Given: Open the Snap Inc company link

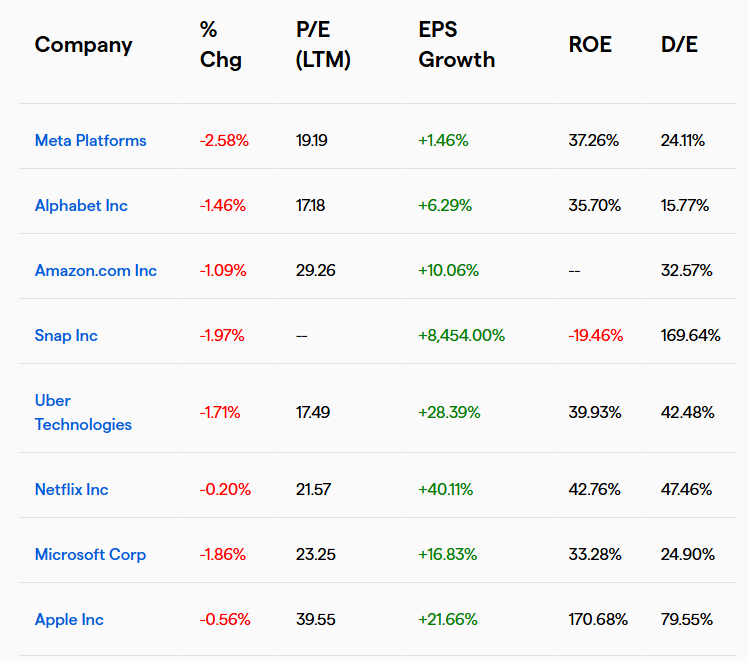Looking at the screenshot, I should (x=66, y=335).
